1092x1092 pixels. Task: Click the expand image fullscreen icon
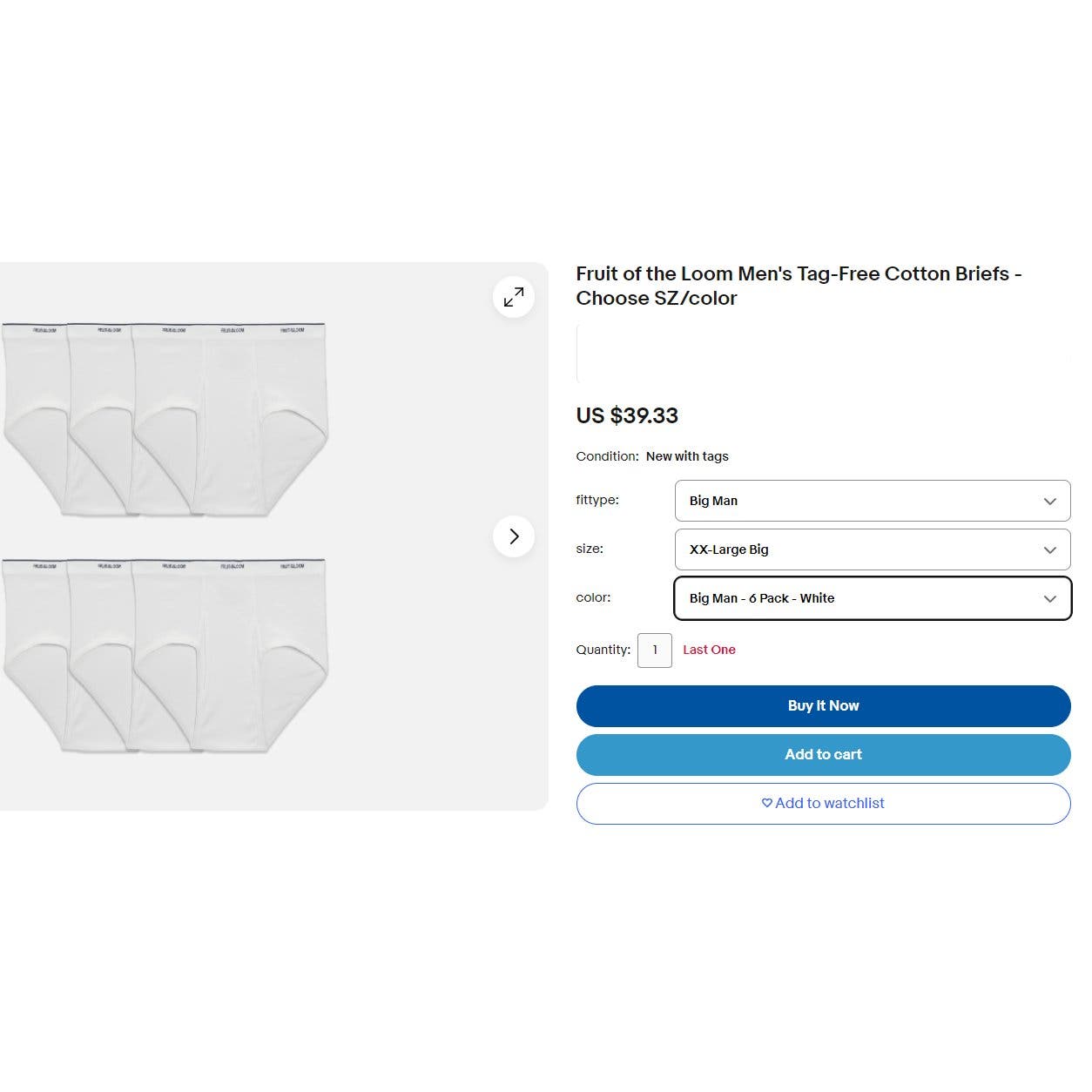pyautogui.click(x=514, y=297)
